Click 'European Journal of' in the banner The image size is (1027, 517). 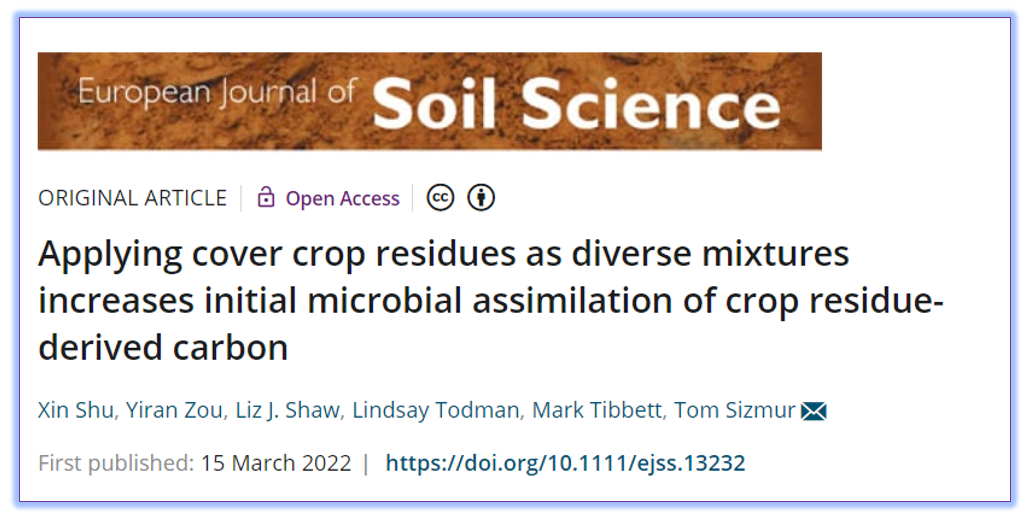(217, 93)
